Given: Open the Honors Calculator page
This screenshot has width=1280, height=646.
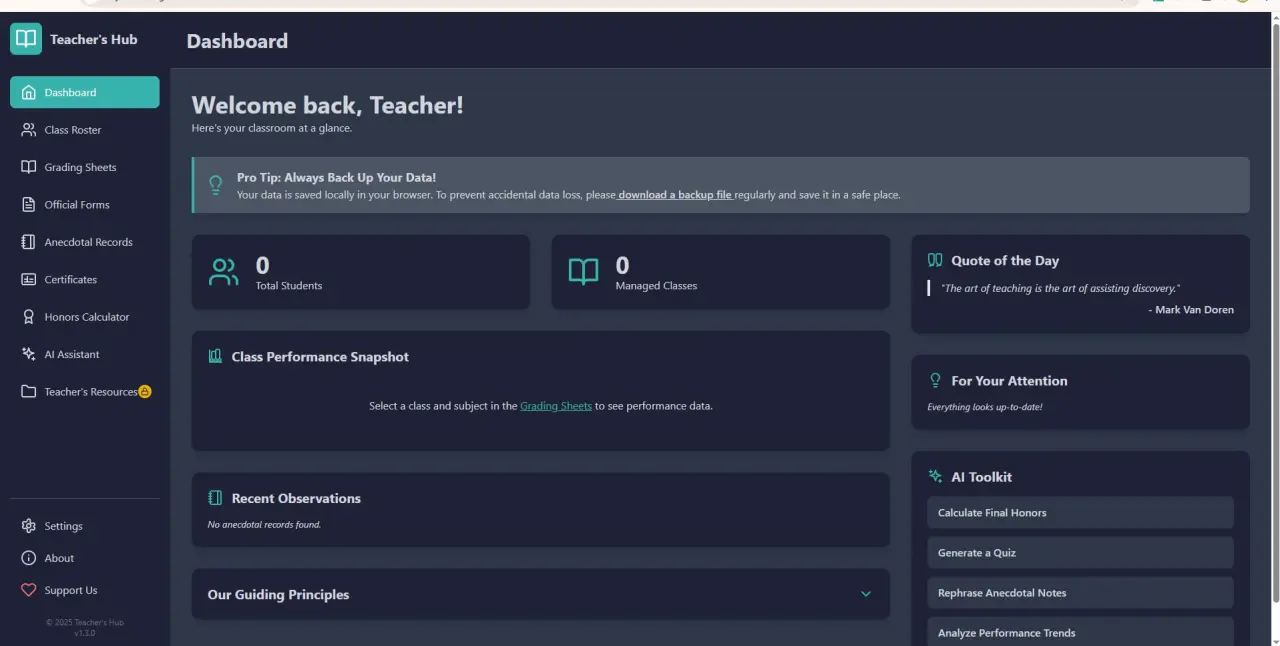Looking at the screenshot, I should tap(85, 317).
